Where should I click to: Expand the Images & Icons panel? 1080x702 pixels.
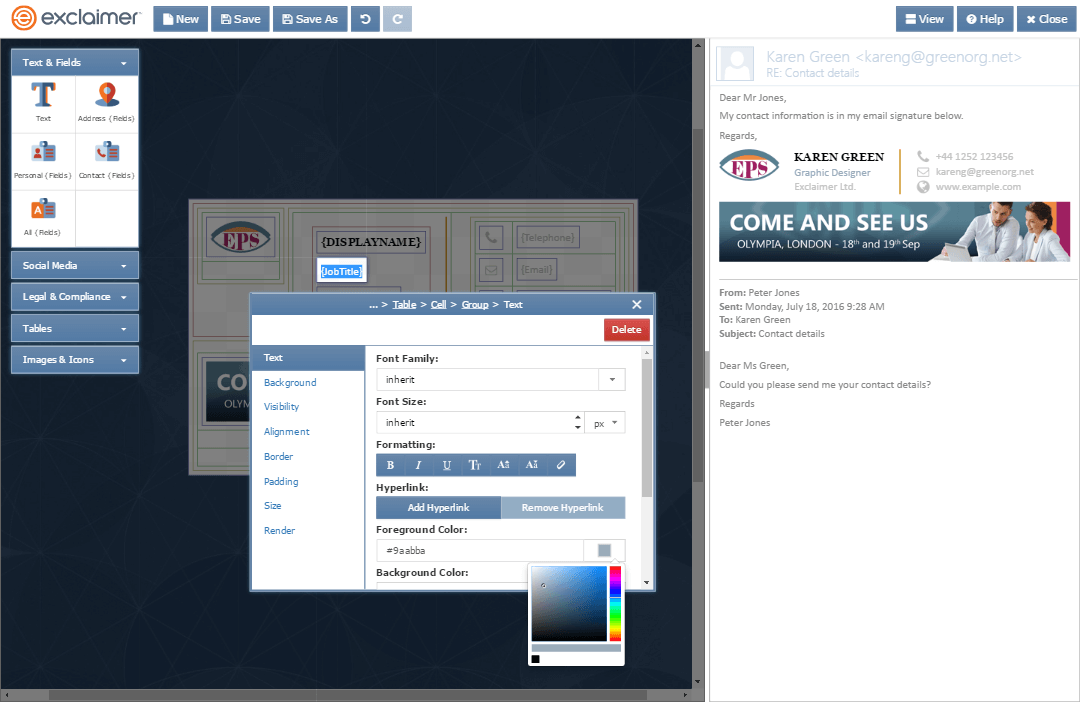pyautogui.click(x=74, y=360)
